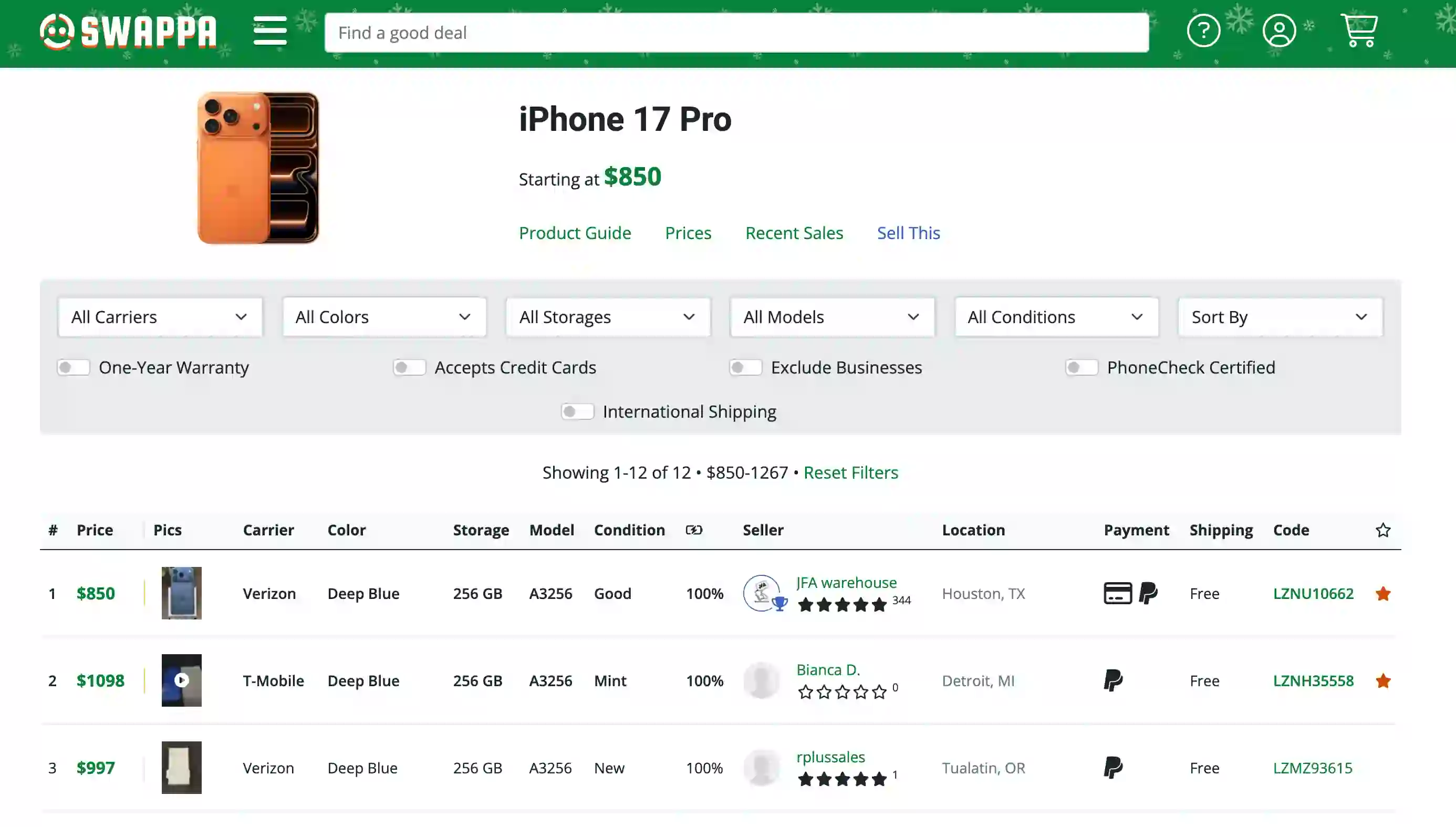This screenshot has height=827, width=1456.
Task: Click the star beside code LZNH35558
Action: tap(1383, 680)
